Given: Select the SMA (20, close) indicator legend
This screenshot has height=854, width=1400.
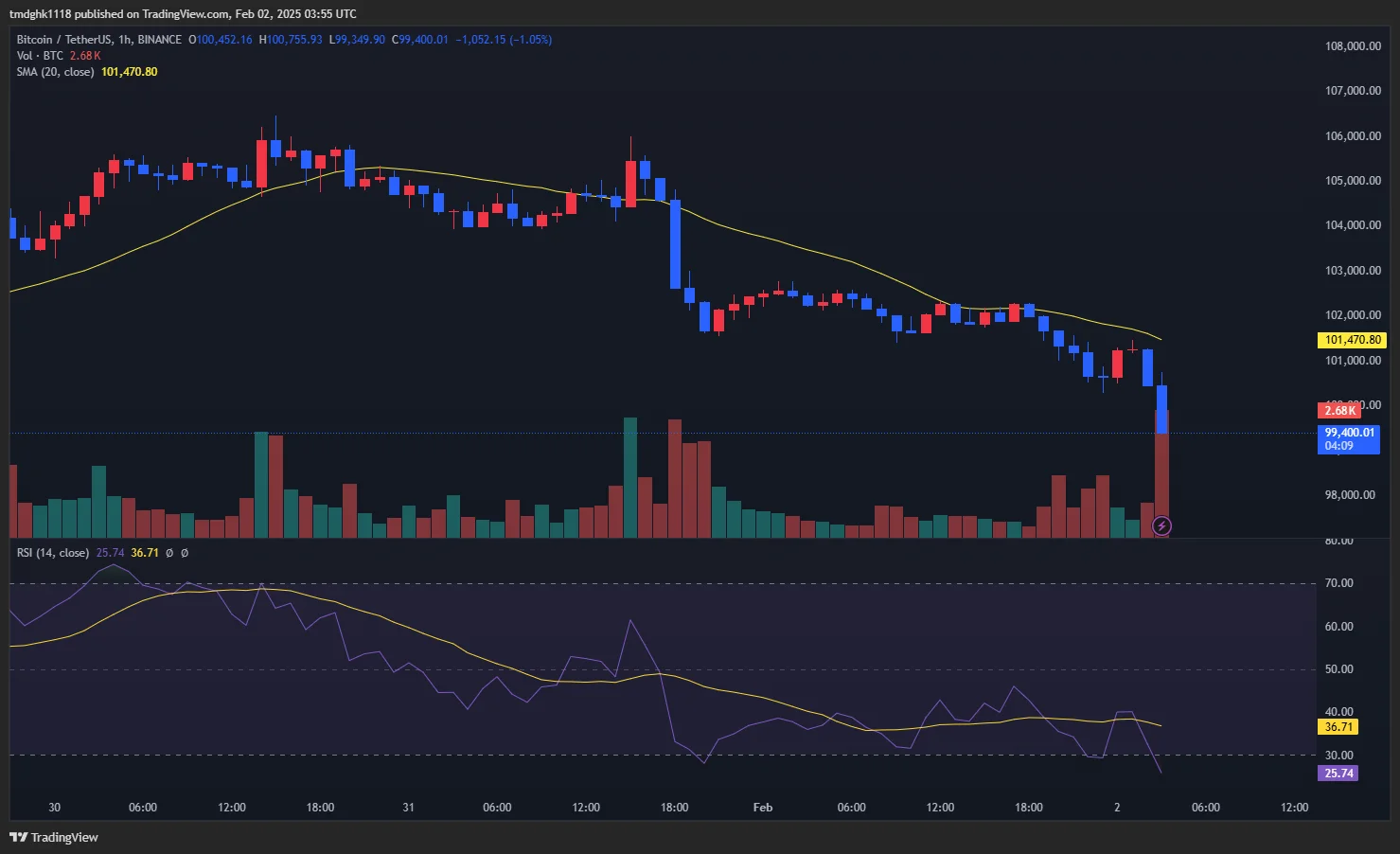Looking at the screenshot, I should point(55,72).
